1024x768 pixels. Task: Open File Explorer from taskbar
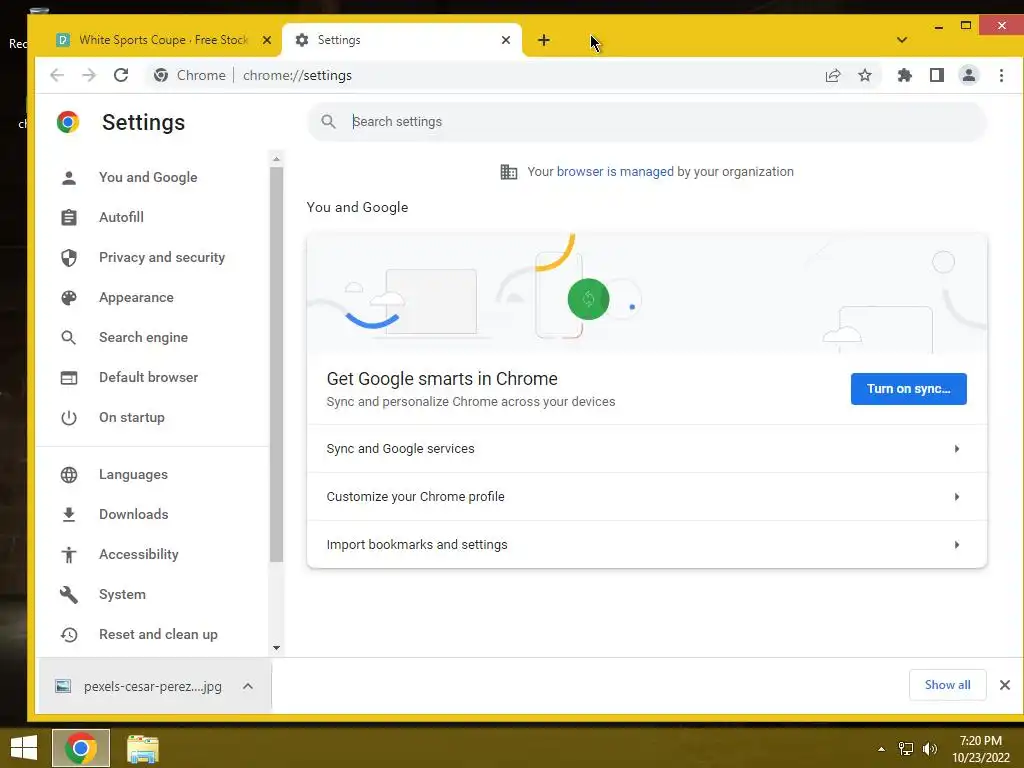point(142,748)
